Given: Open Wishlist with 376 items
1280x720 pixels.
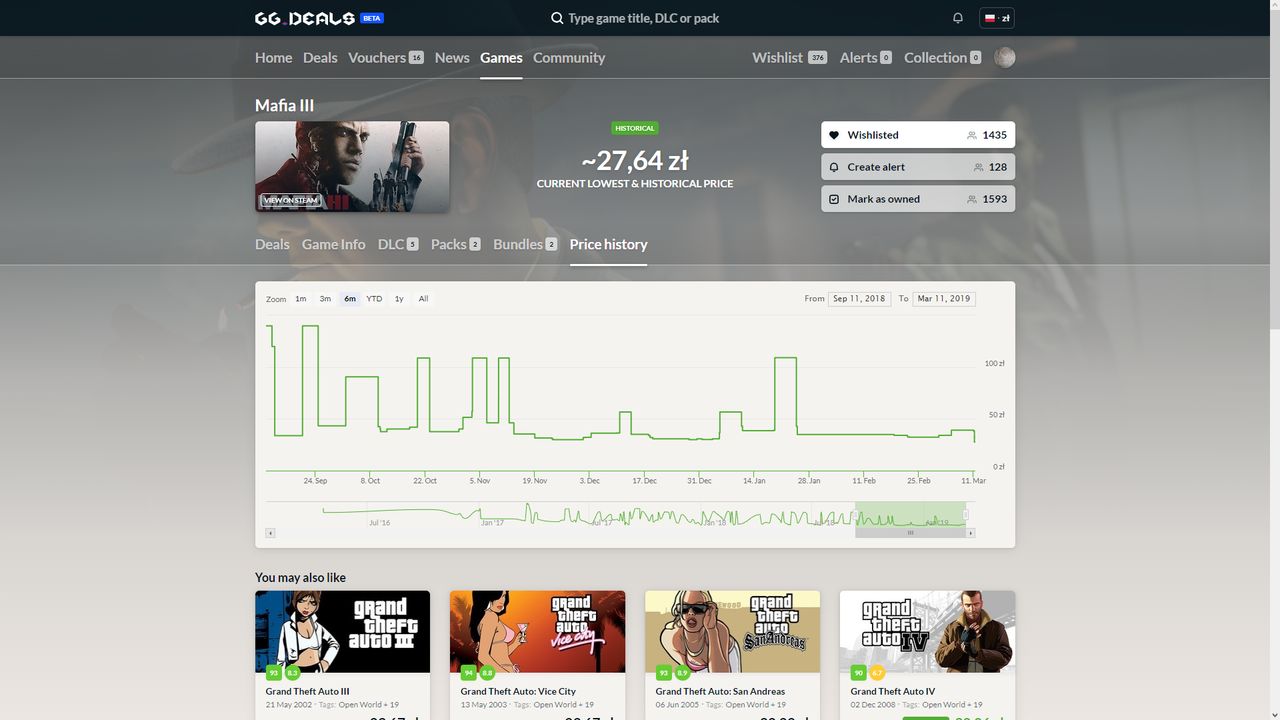Looking at the screenshot, I should 789,57.
